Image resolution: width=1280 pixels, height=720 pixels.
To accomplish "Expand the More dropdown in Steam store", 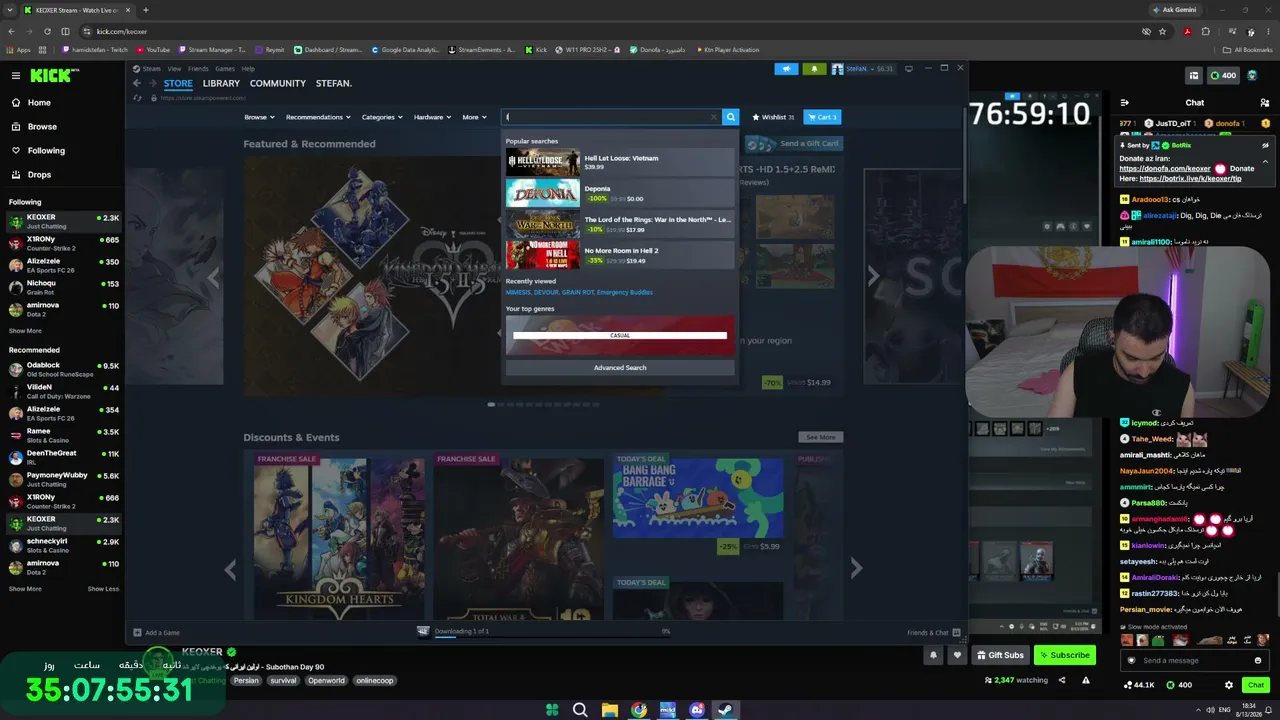I will pos(474,117).
